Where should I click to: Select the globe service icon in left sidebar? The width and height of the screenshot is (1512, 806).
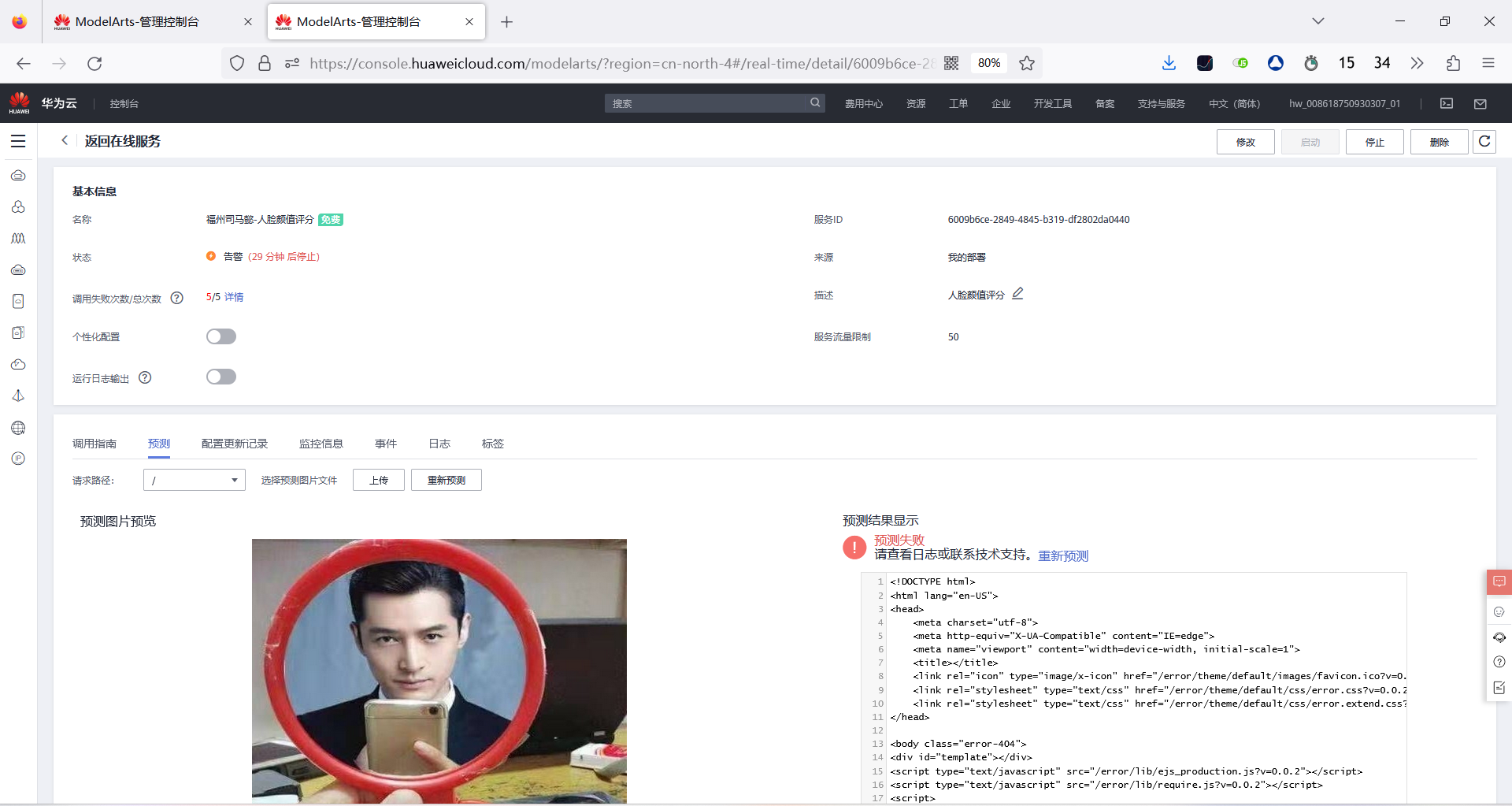click(x=18, y=427)
